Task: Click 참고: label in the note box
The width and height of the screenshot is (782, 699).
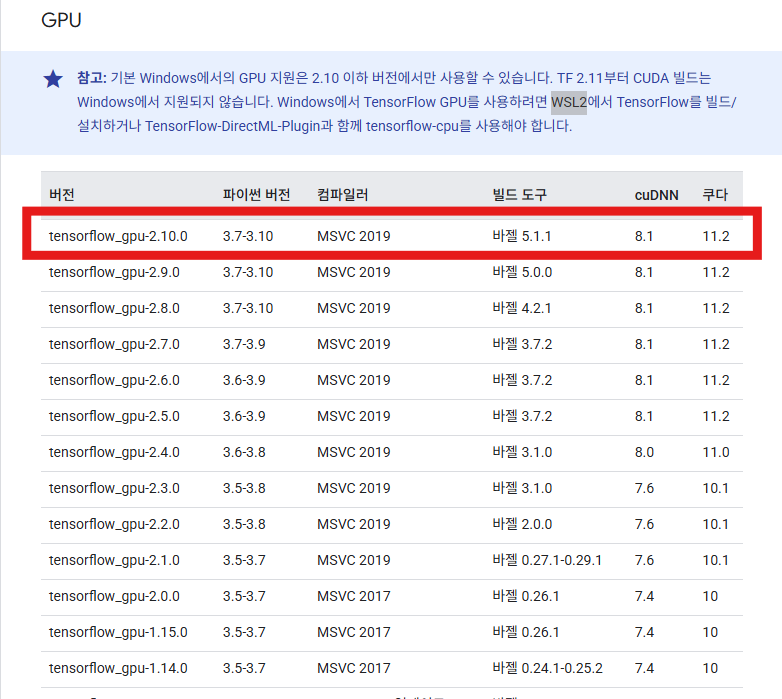Action: [92, 78]
